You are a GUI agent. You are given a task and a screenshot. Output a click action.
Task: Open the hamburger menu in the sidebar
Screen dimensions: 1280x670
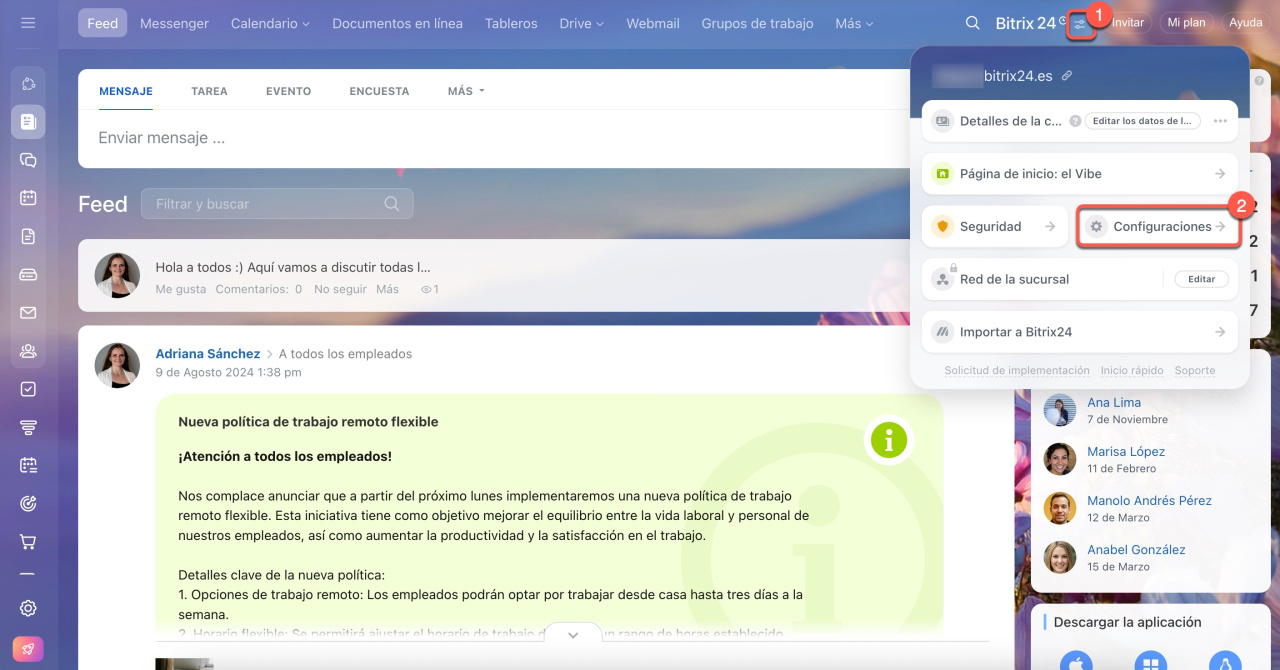coord(28,23)
